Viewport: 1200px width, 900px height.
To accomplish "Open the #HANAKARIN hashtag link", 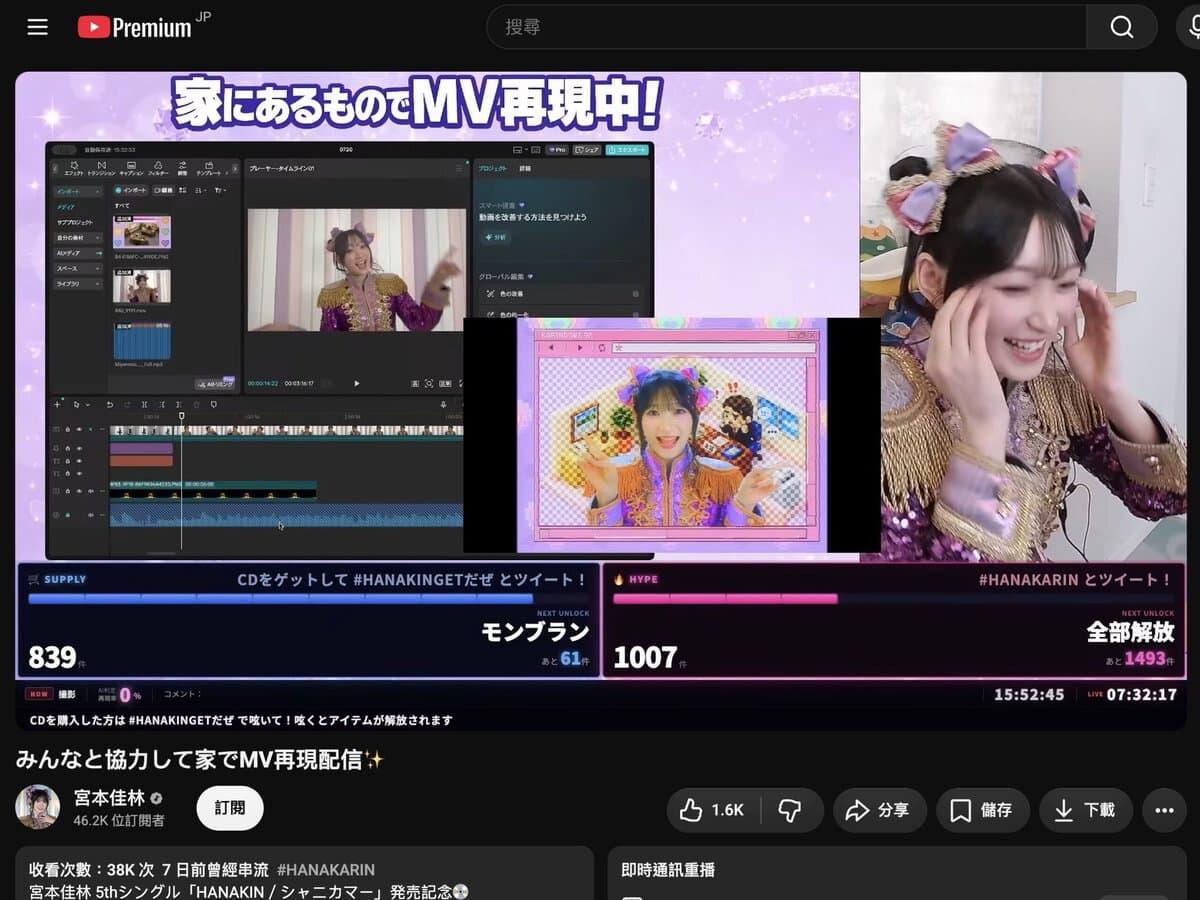I will pyautogui.click(x=326, y=870).
